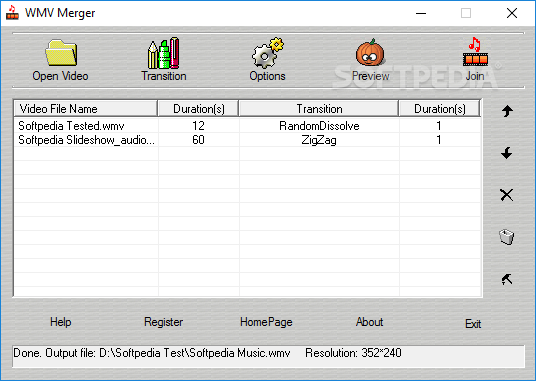Screen dimensions: 536x381
Task: Click the Preview pumpkin icon
Action: tap(371, 53)
